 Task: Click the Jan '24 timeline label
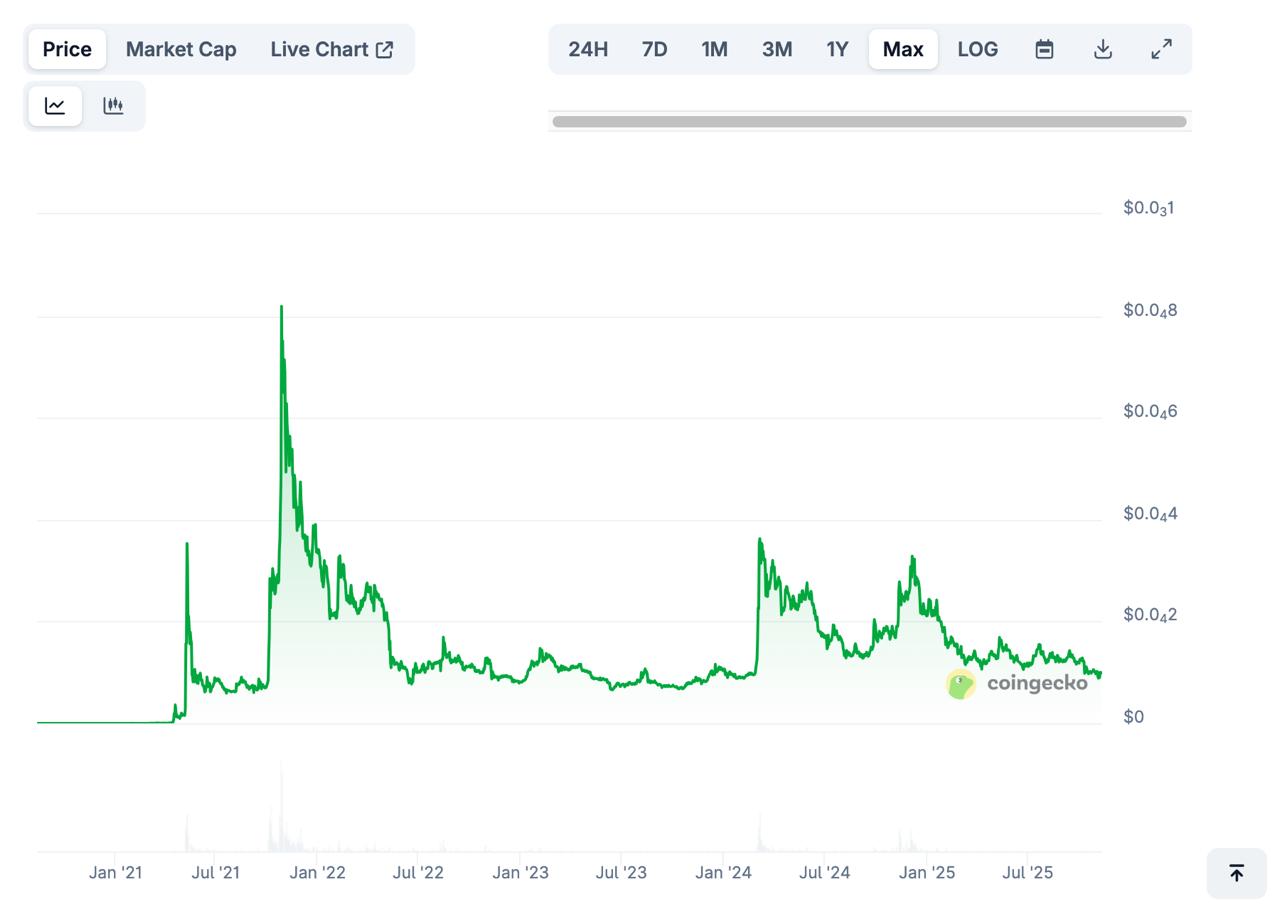pyautogui.click(x=723, y=872)
